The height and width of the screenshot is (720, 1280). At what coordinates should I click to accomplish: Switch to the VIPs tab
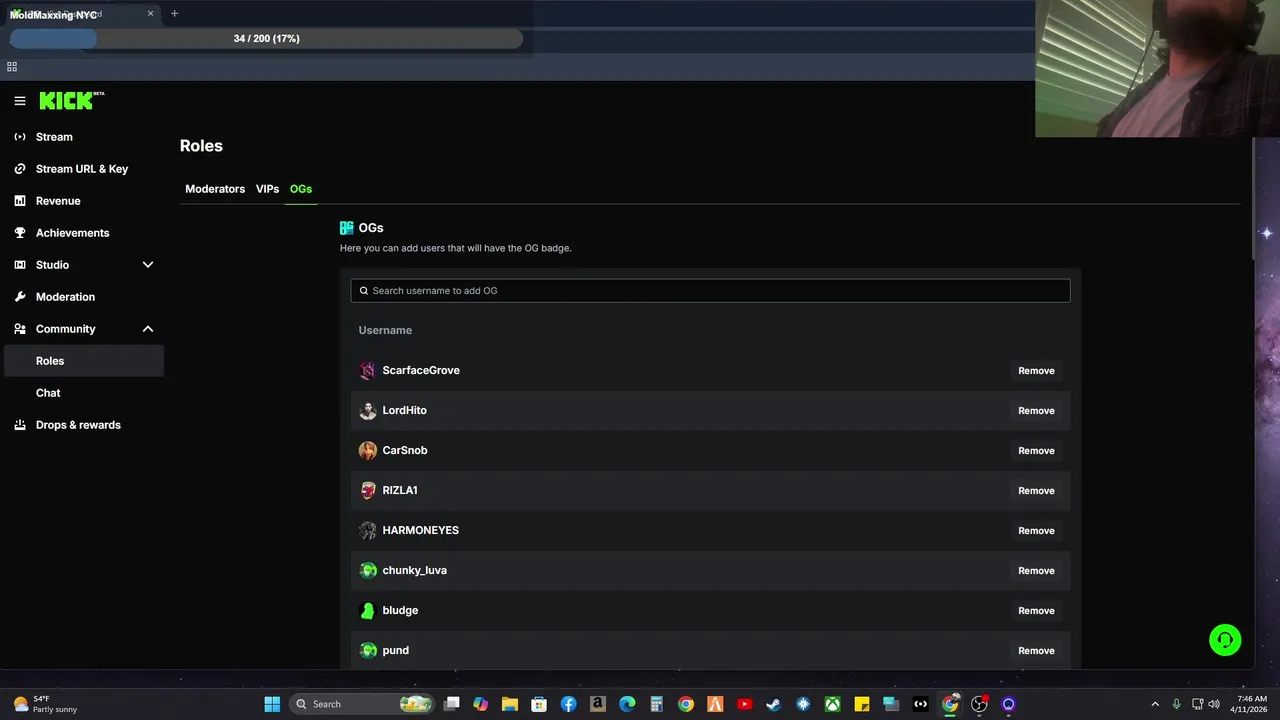click(x=267, y=189)
